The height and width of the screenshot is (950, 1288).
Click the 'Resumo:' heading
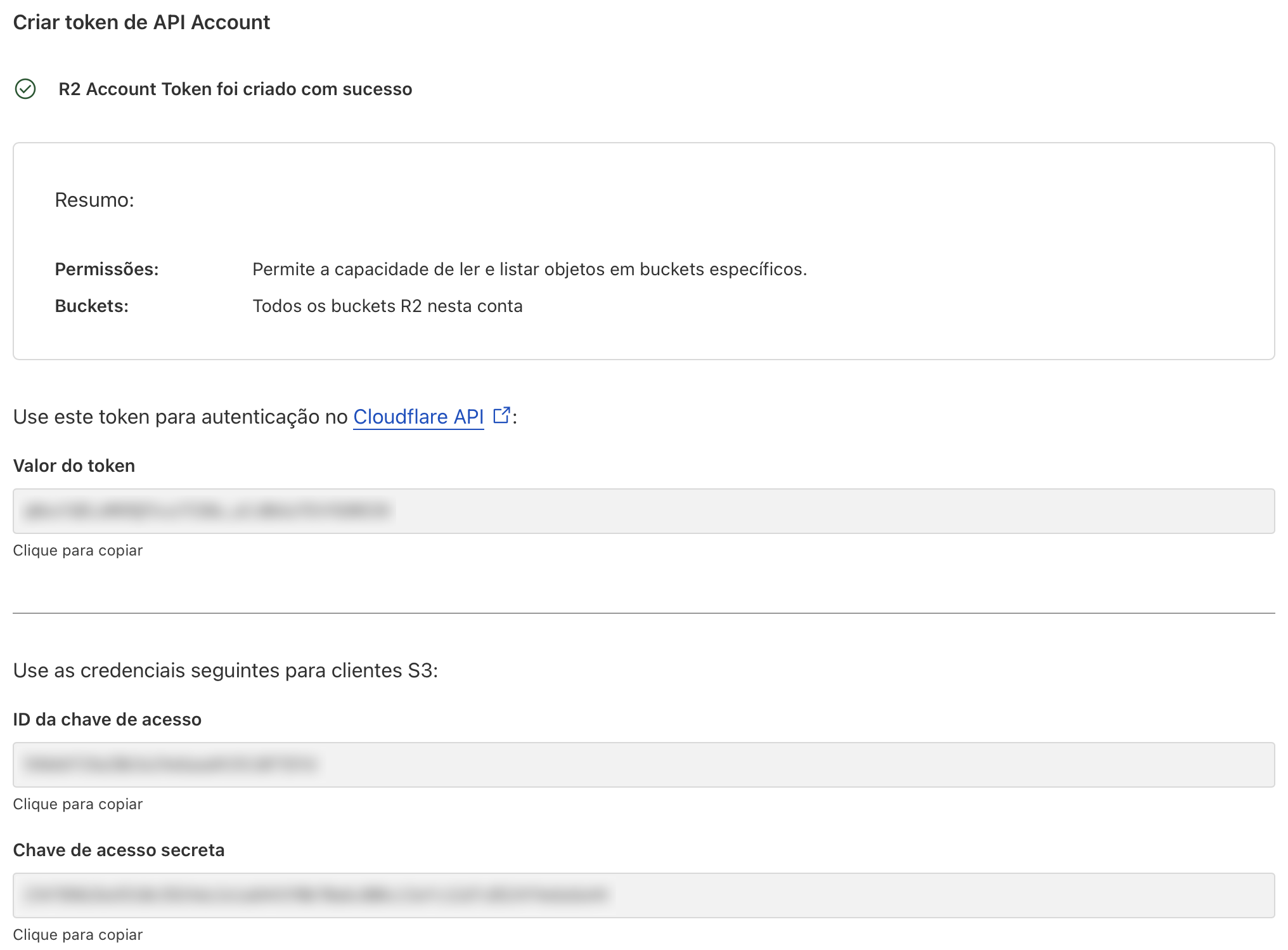pyautogui.click(x=94, y=200)
